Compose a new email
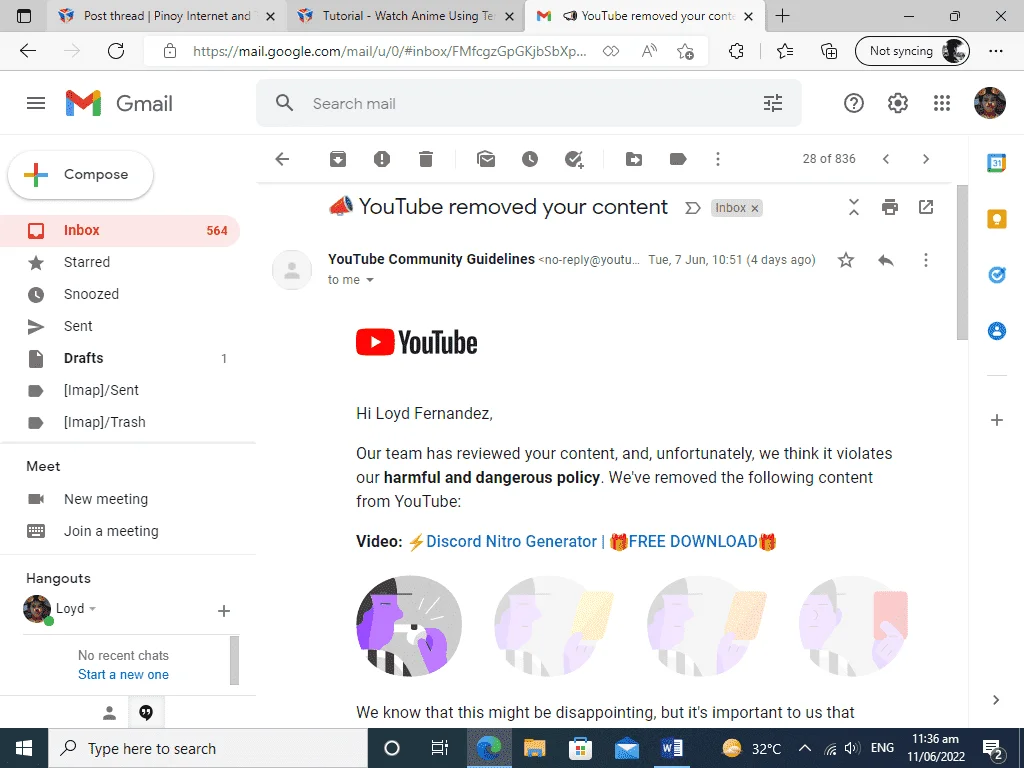 click(x=81, y=174)
